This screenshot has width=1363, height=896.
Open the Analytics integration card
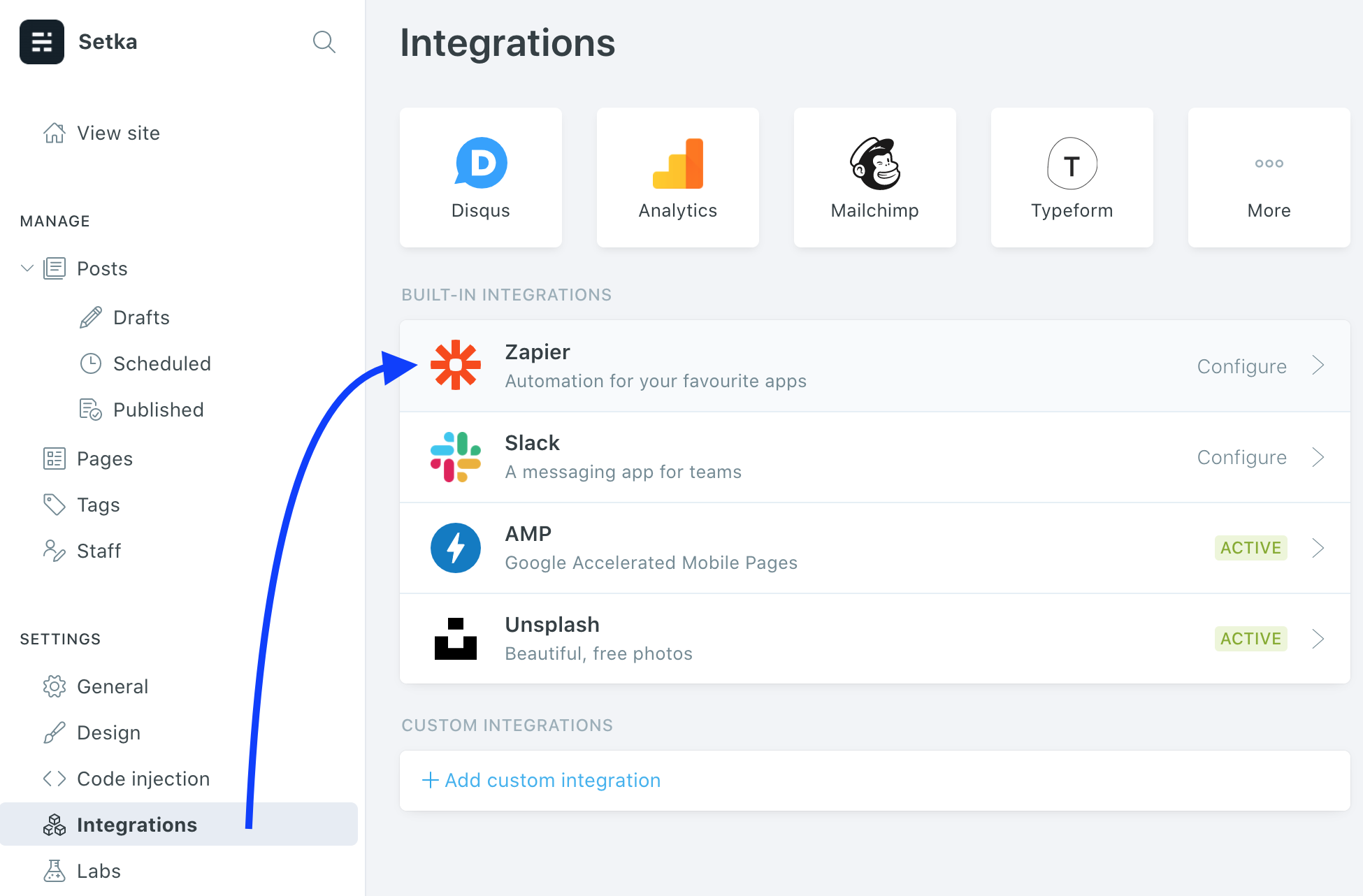[677, 178]
